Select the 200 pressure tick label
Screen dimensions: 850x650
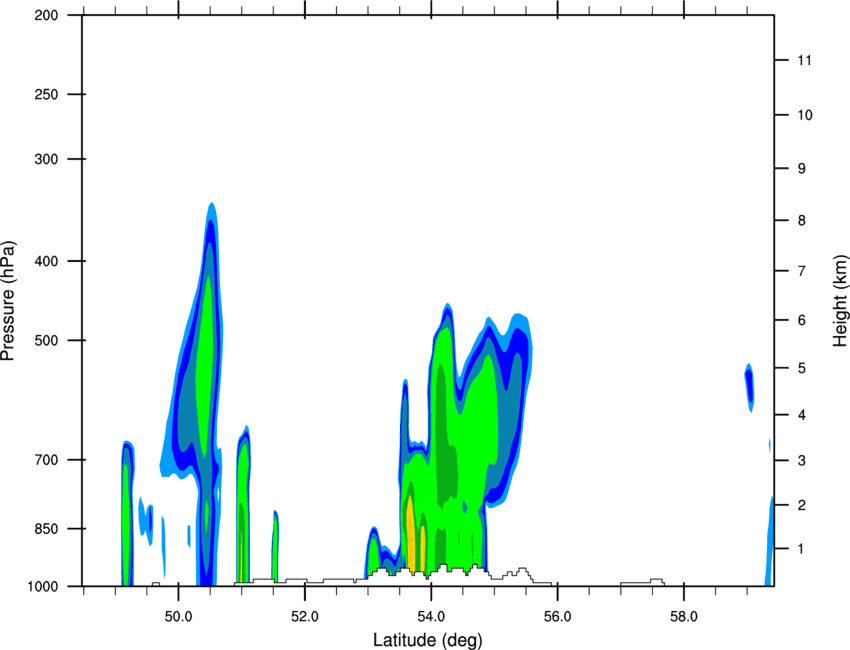[x=46, y=15]
